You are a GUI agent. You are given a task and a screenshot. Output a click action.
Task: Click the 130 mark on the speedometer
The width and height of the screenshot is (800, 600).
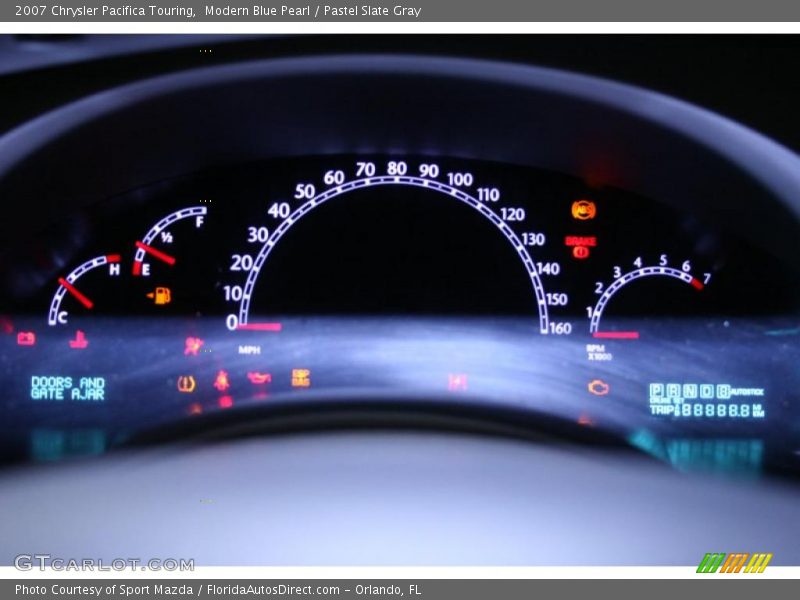pos(533,239)
